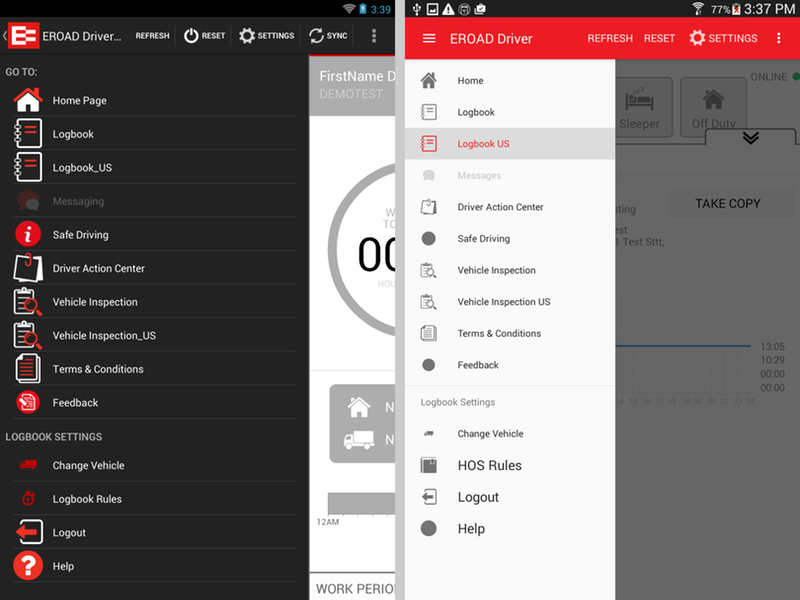Select Change Vehicle in light drawer
Image resolution: width=800 pixels, height=600 pixels.
[510, 434]
